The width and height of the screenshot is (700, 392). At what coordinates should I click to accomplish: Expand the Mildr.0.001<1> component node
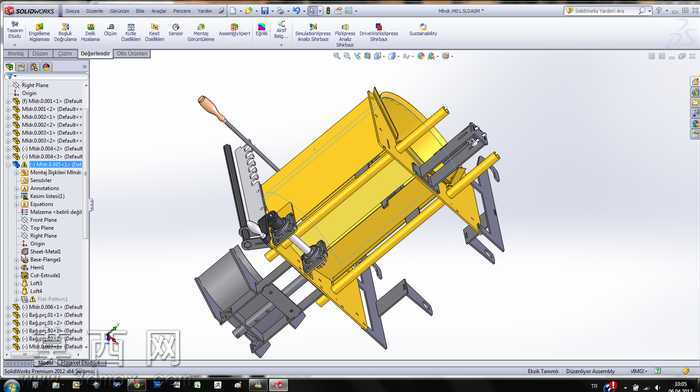[8, 101]
